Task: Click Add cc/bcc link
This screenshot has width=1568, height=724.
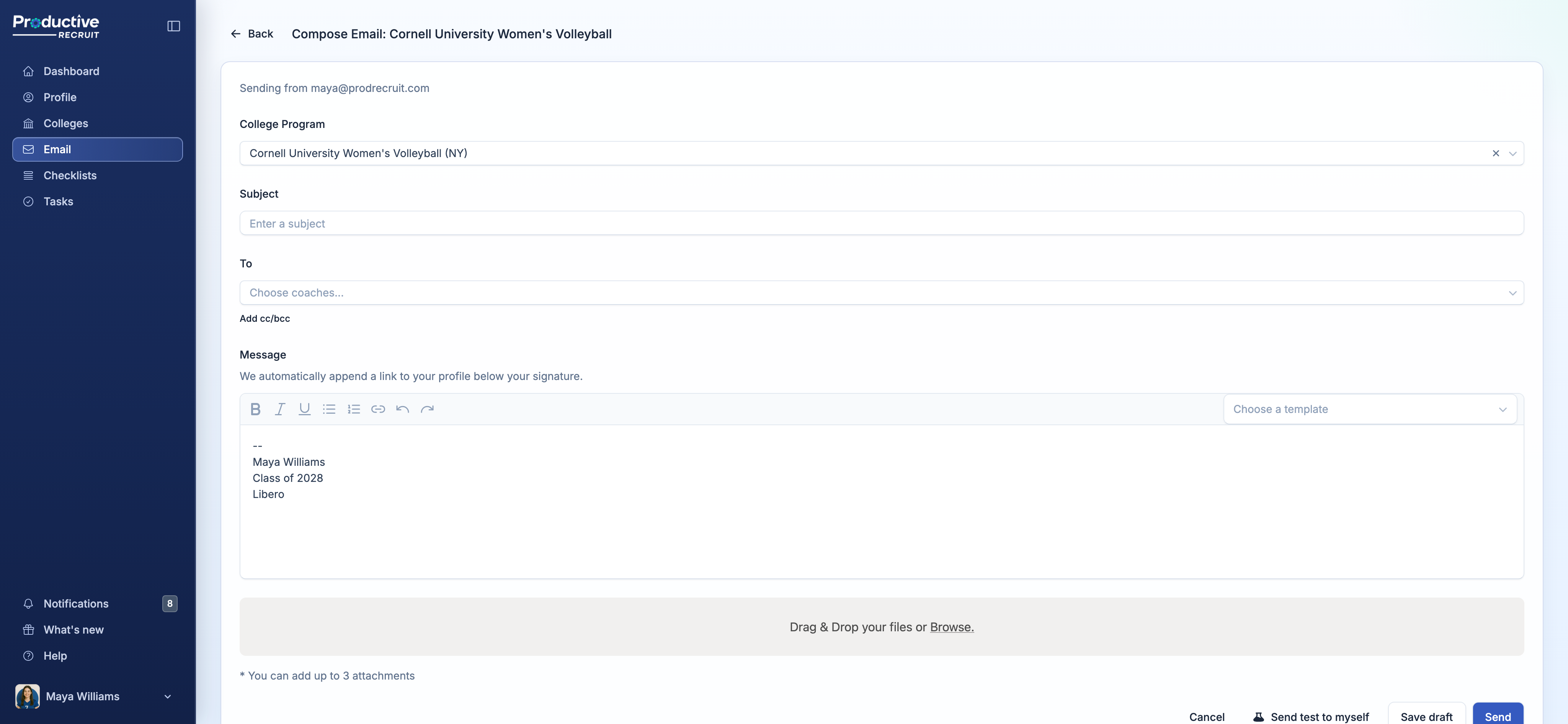Action: 265,318
